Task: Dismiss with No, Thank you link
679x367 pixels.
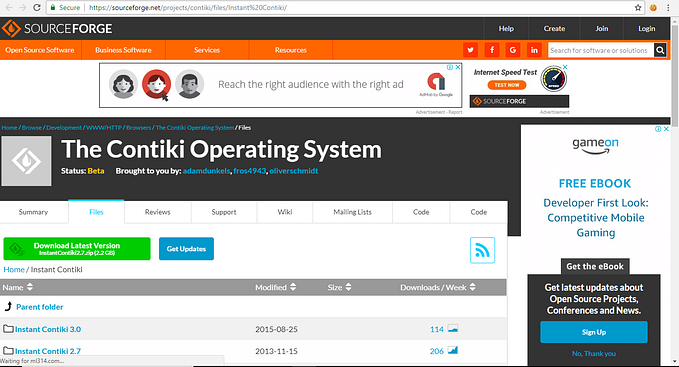Action: point(594,354)
